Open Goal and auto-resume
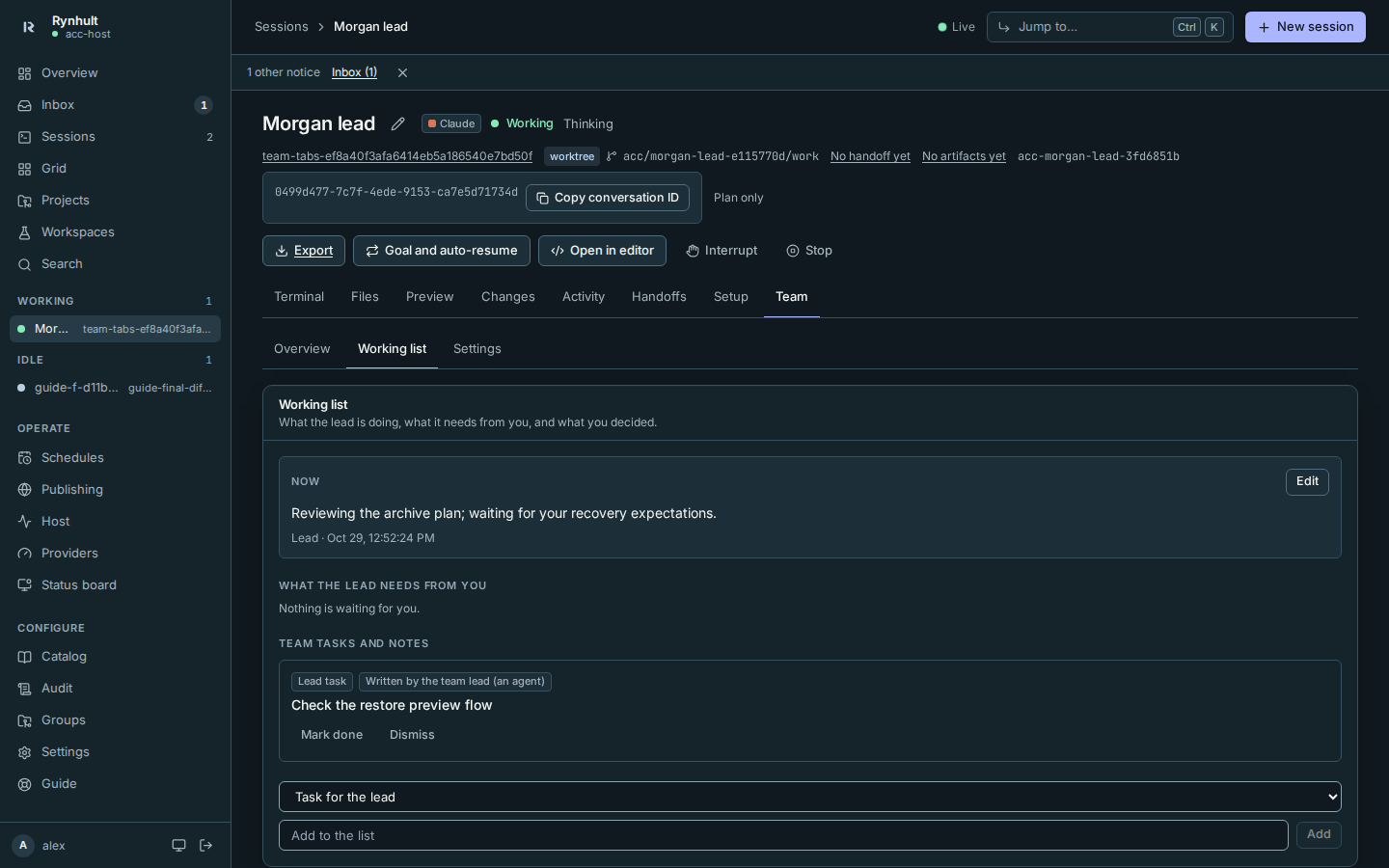Viewport: 1389px width, 868px height. pyautogui.click(x=442, y=251)
